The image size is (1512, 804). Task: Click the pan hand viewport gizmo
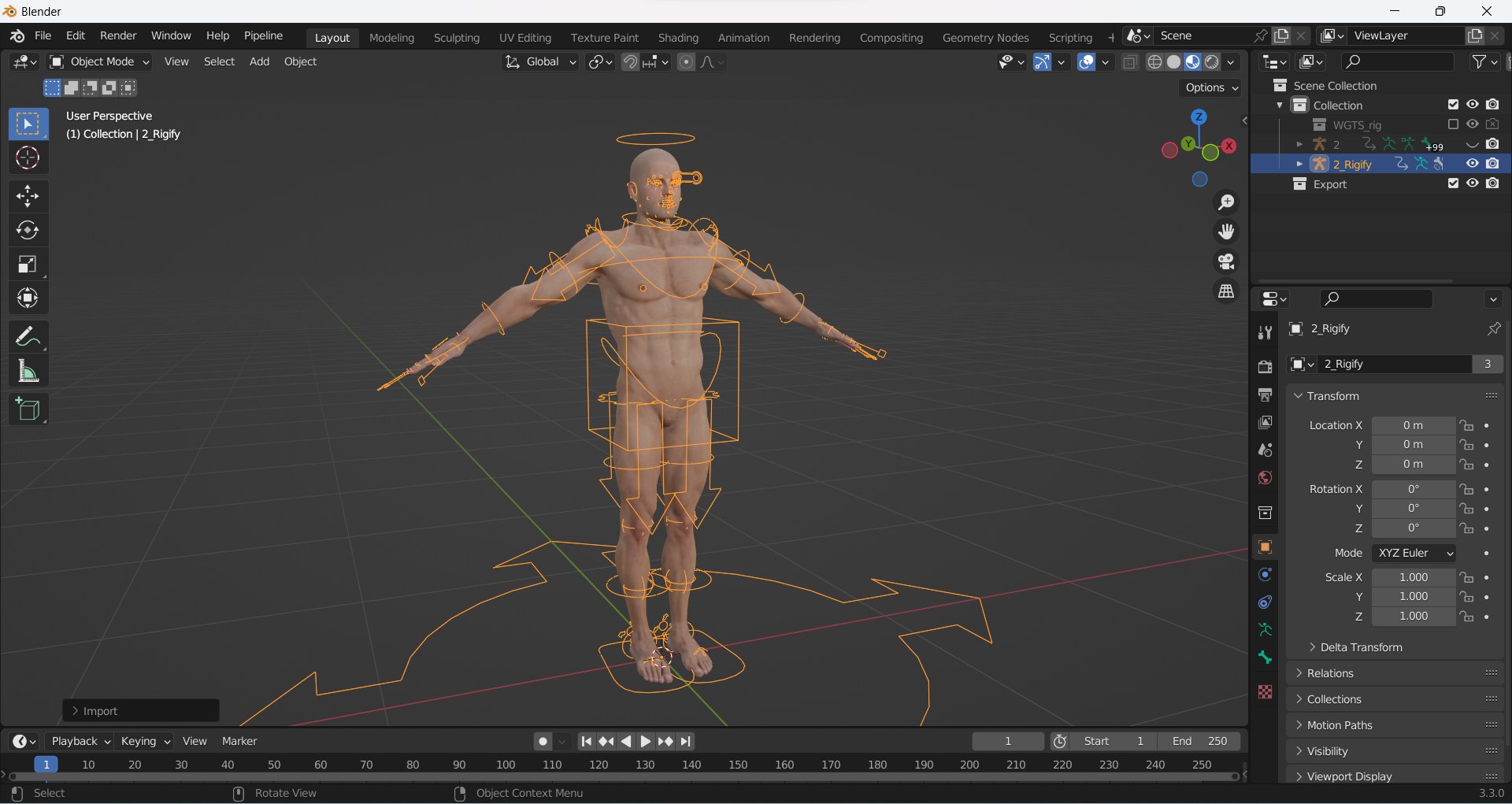pos(1226,232)
